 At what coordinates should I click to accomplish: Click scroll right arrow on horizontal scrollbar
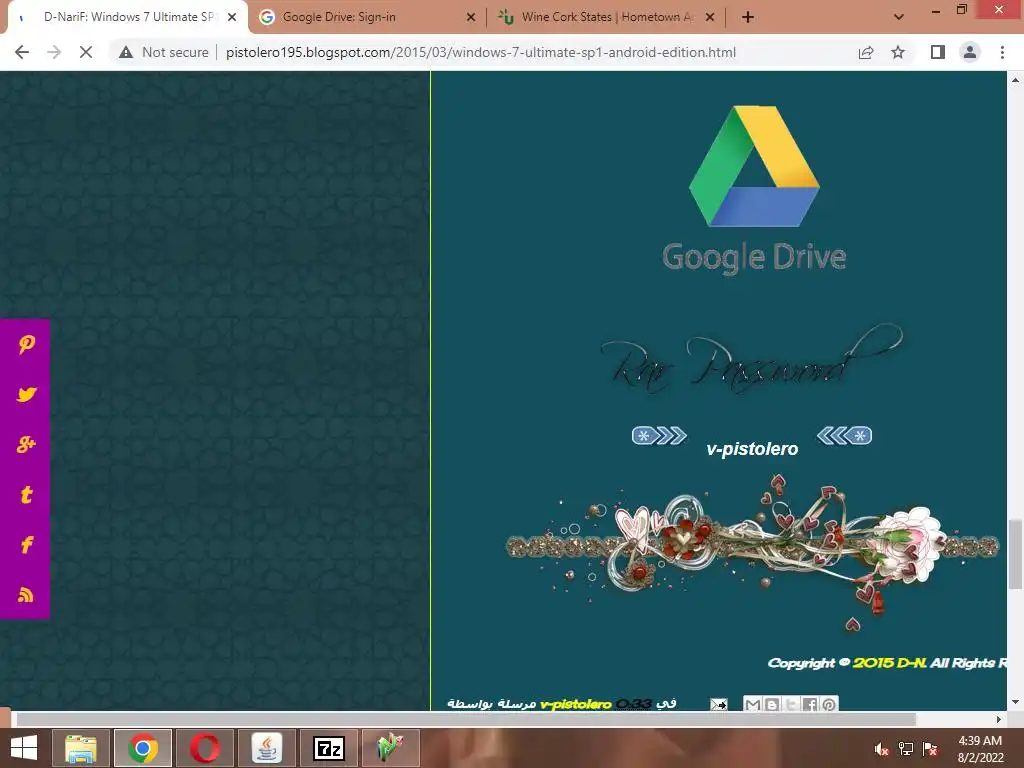[999, 719]
